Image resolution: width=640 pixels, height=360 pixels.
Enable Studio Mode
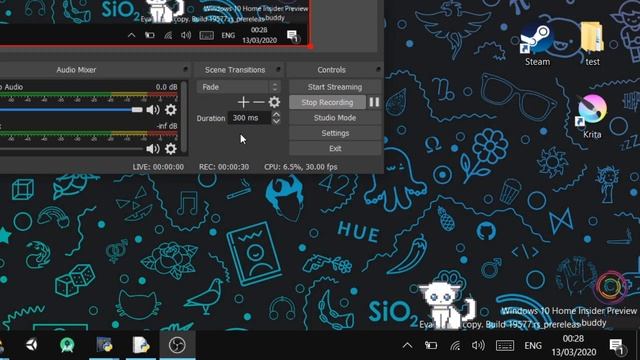[x=335, y=118]
